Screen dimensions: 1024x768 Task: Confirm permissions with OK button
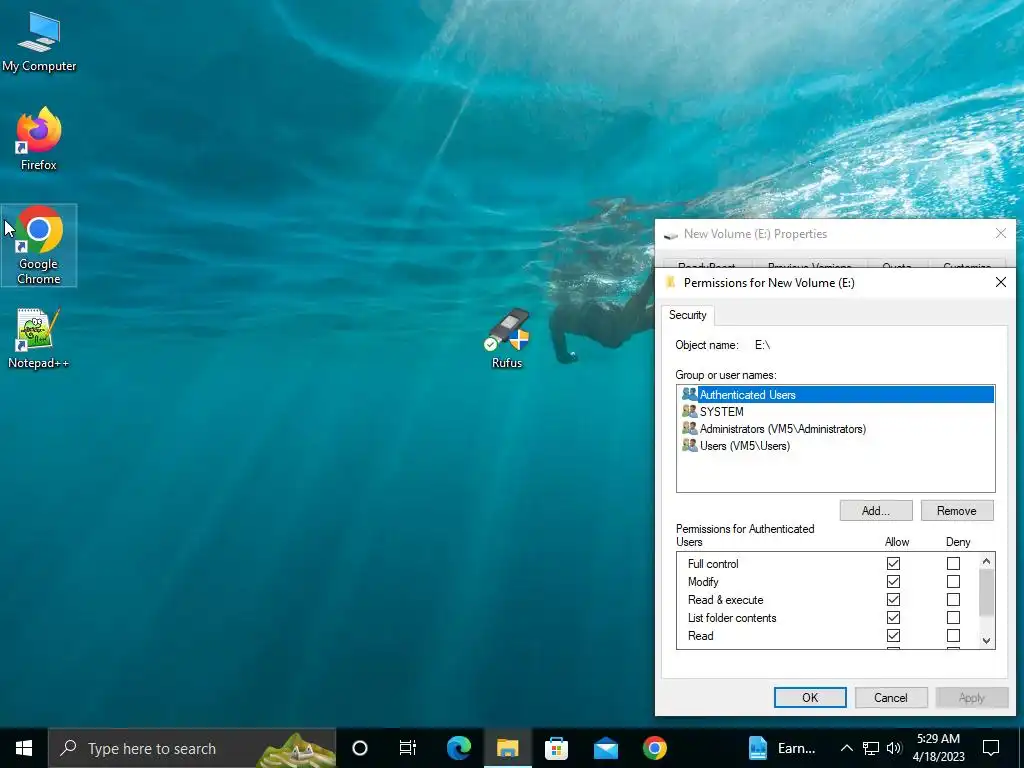coord(810,697)
